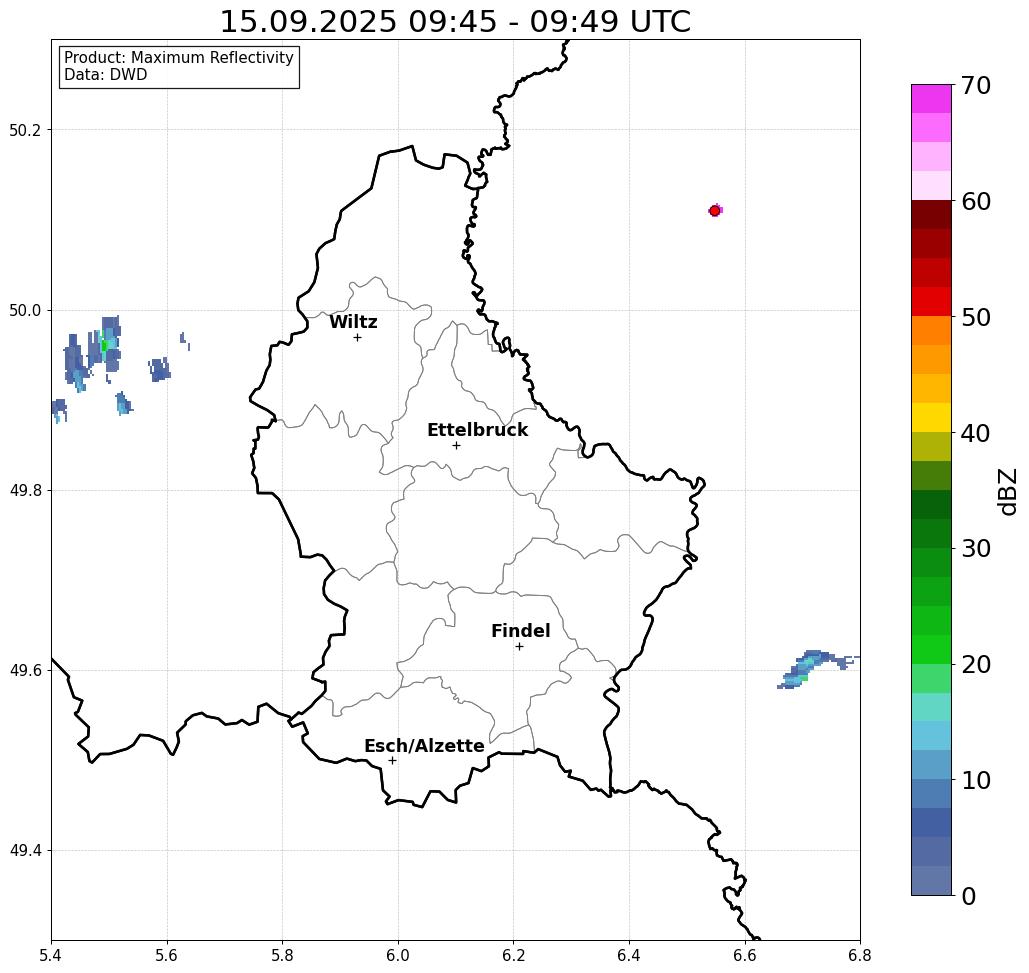Viewport: 1029px width, 973px height.
Task: Click the Wiltz station label
Action: [x=353, y=322]
